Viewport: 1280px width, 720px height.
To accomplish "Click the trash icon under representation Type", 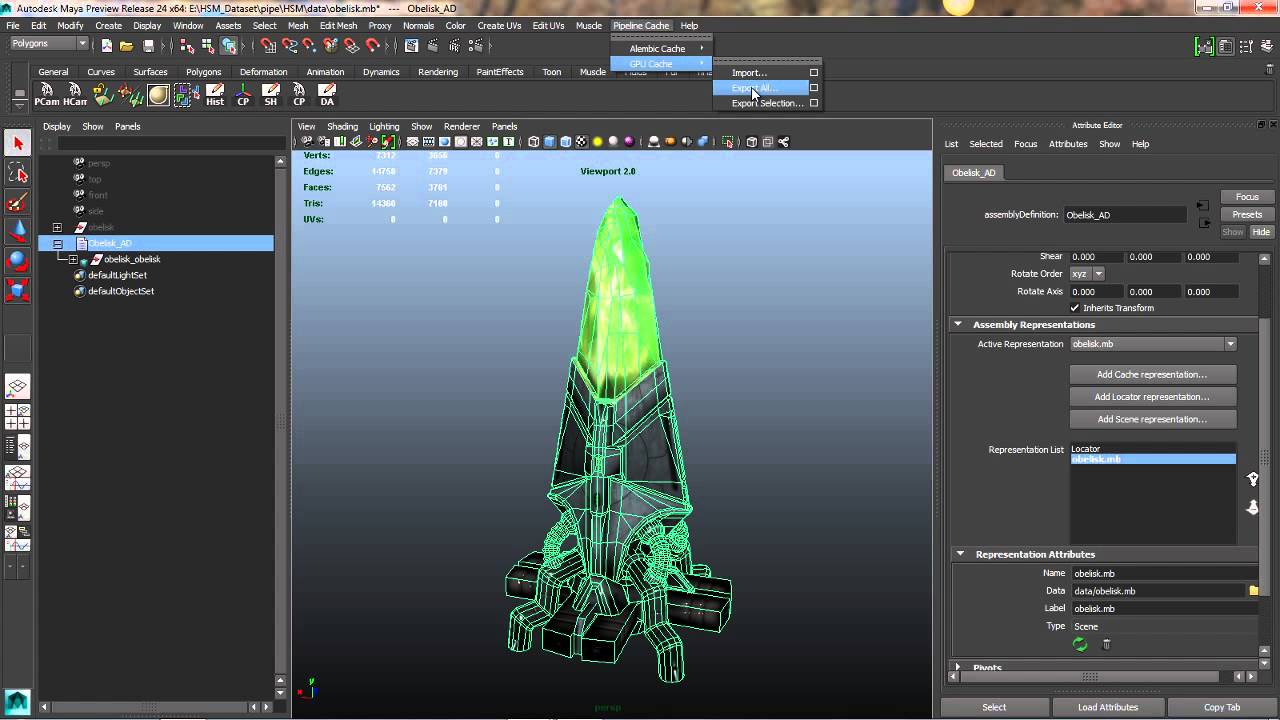I will (1106, 644).
